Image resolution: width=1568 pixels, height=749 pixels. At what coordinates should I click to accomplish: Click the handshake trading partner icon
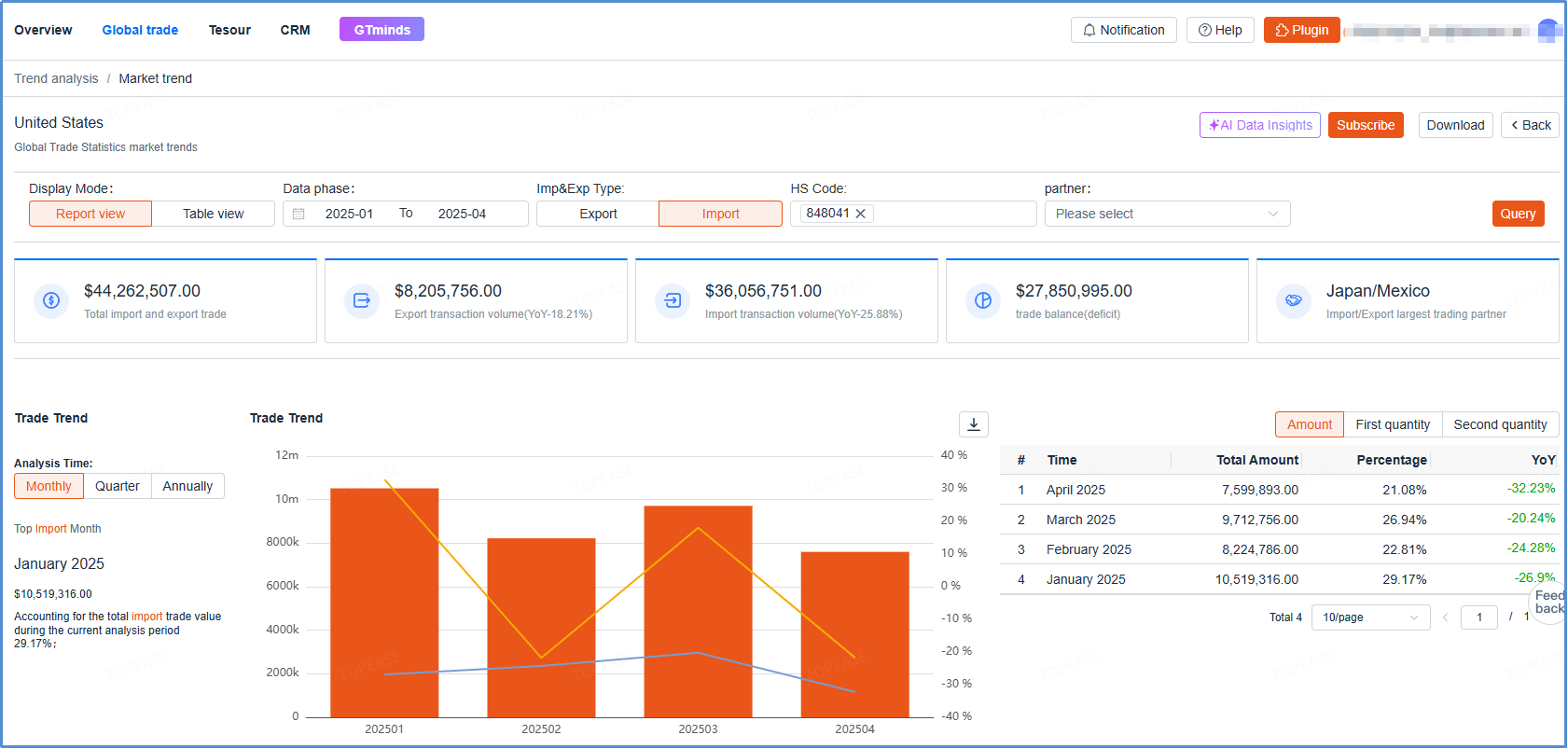(1294, 300)
